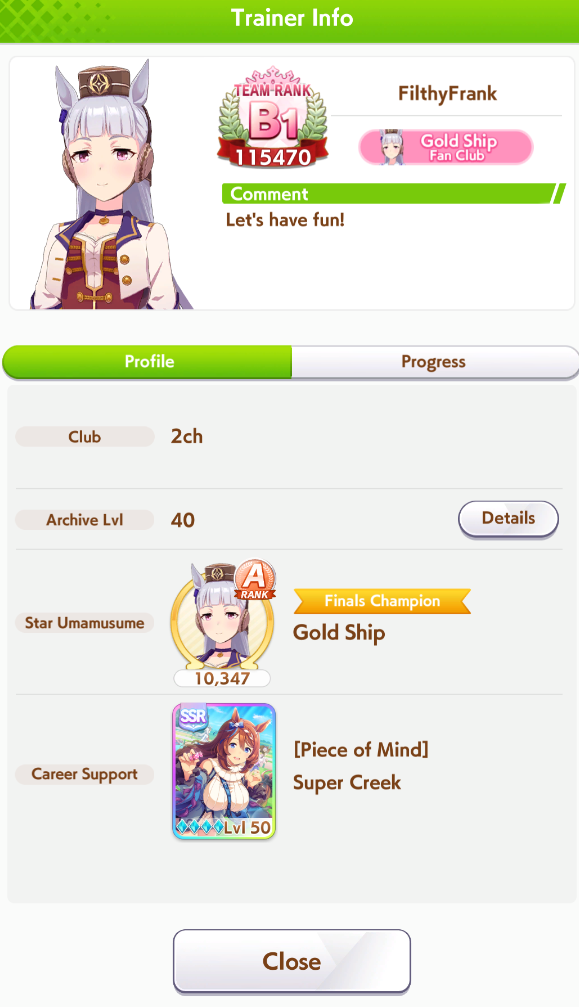Tap the green Comment header bar

tap(393, 193)
